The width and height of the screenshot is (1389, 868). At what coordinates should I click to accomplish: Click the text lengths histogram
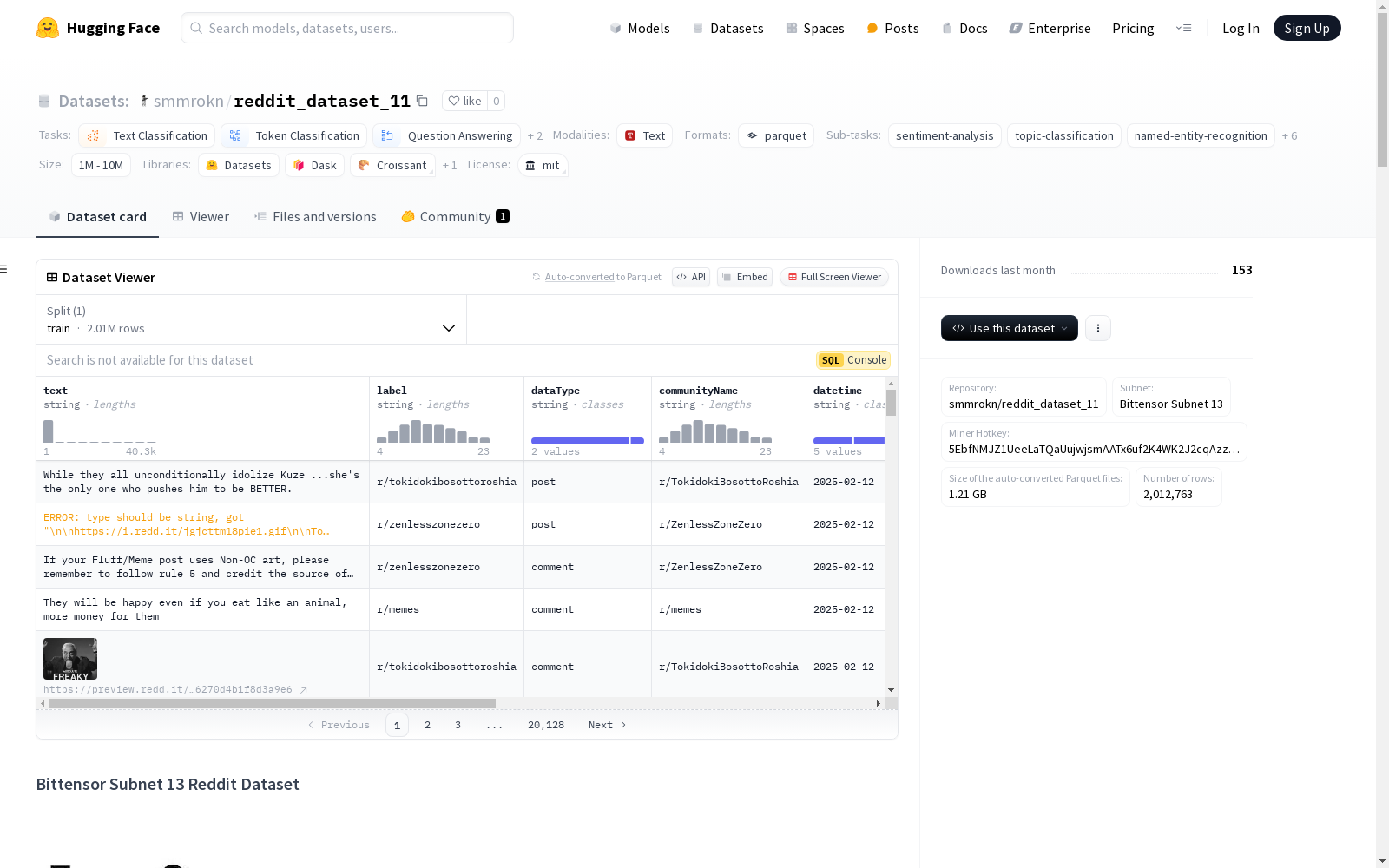pos(100,431)
